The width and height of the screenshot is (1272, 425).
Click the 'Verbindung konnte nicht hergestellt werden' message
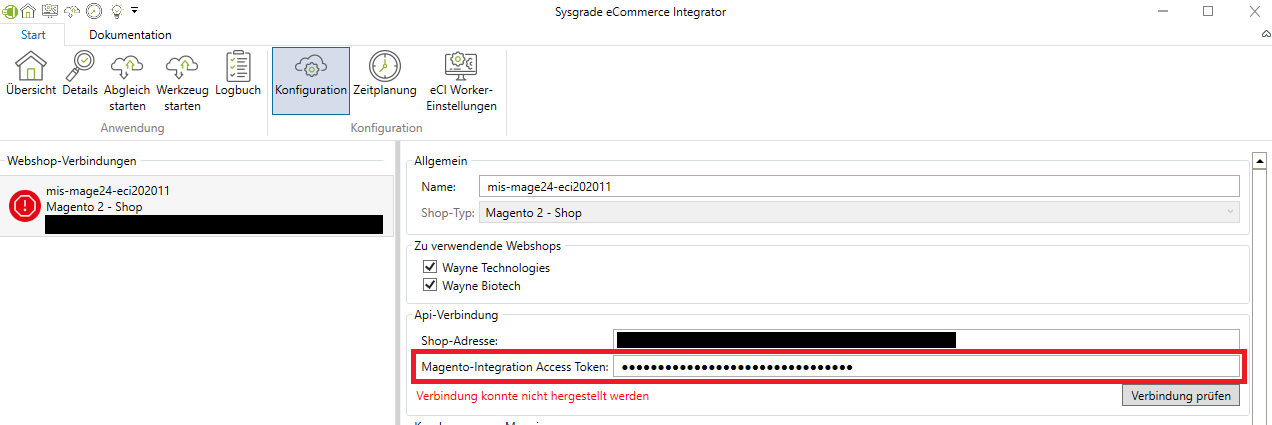coord(533,396)
